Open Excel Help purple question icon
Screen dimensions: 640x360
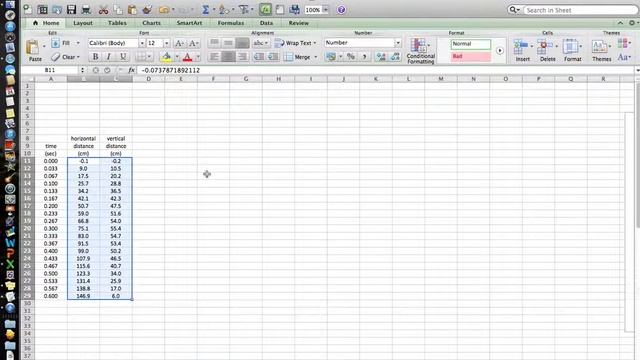click(341, 10)
